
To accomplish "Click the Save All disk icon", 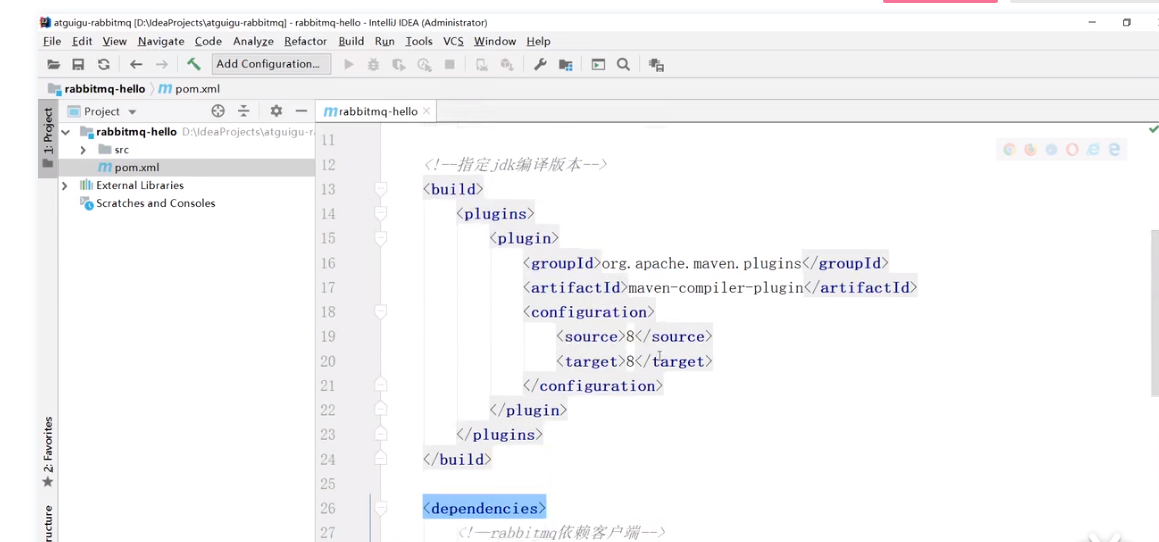I will coord(78,64).
